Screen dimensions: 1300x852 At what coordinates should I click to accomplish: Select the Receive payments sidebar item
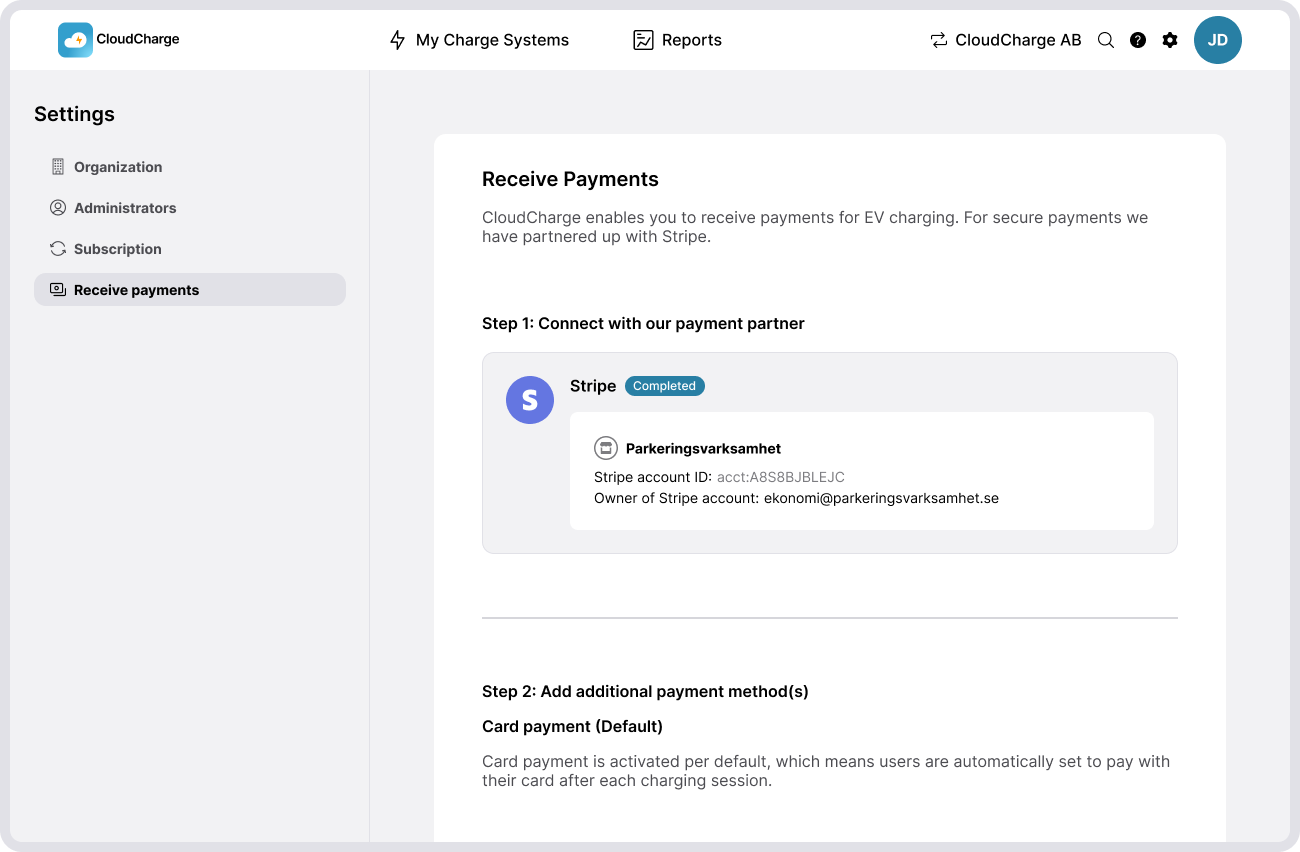[x=190, y=290]
